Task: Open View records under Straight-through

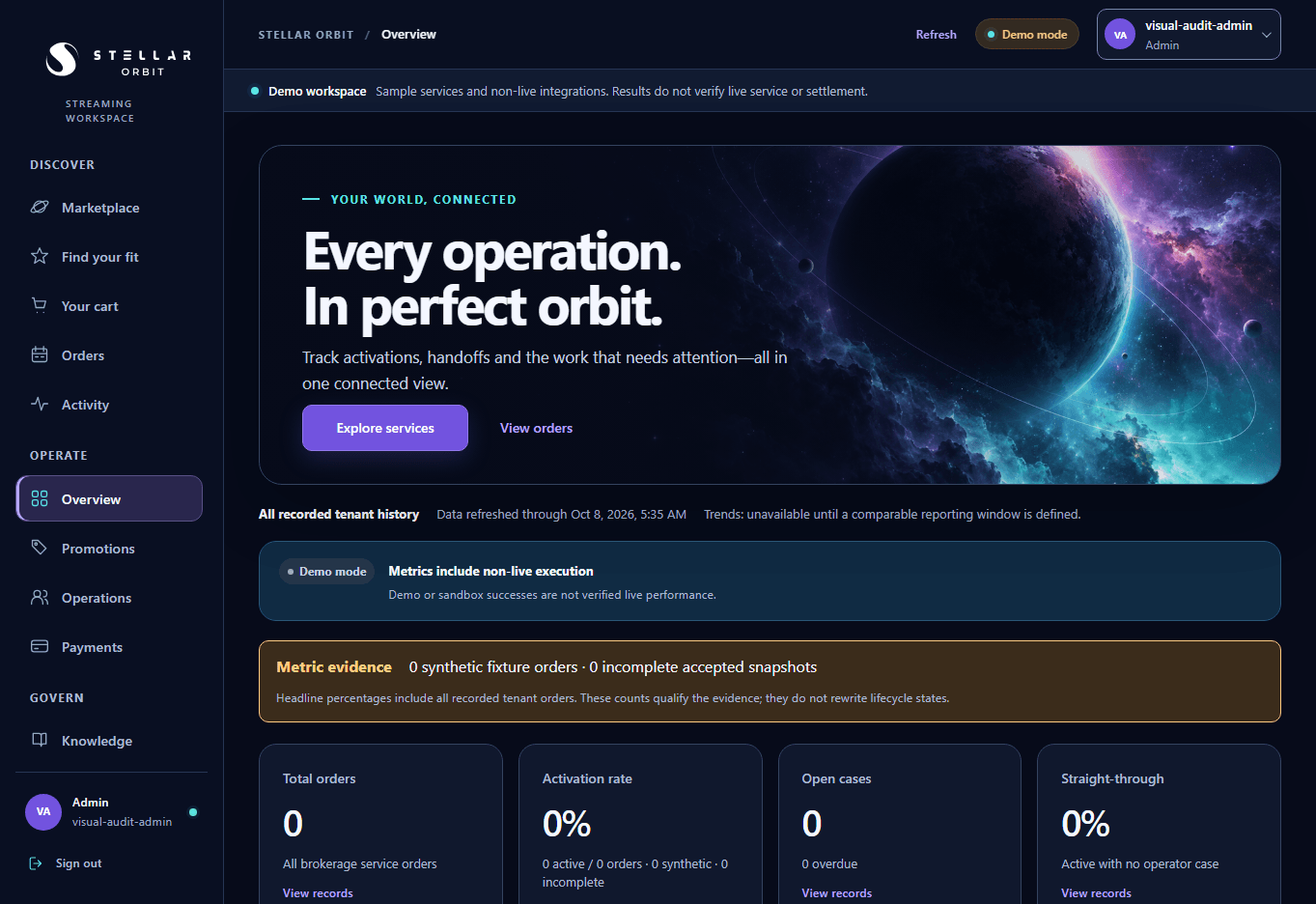Action: pos(1097,893)
